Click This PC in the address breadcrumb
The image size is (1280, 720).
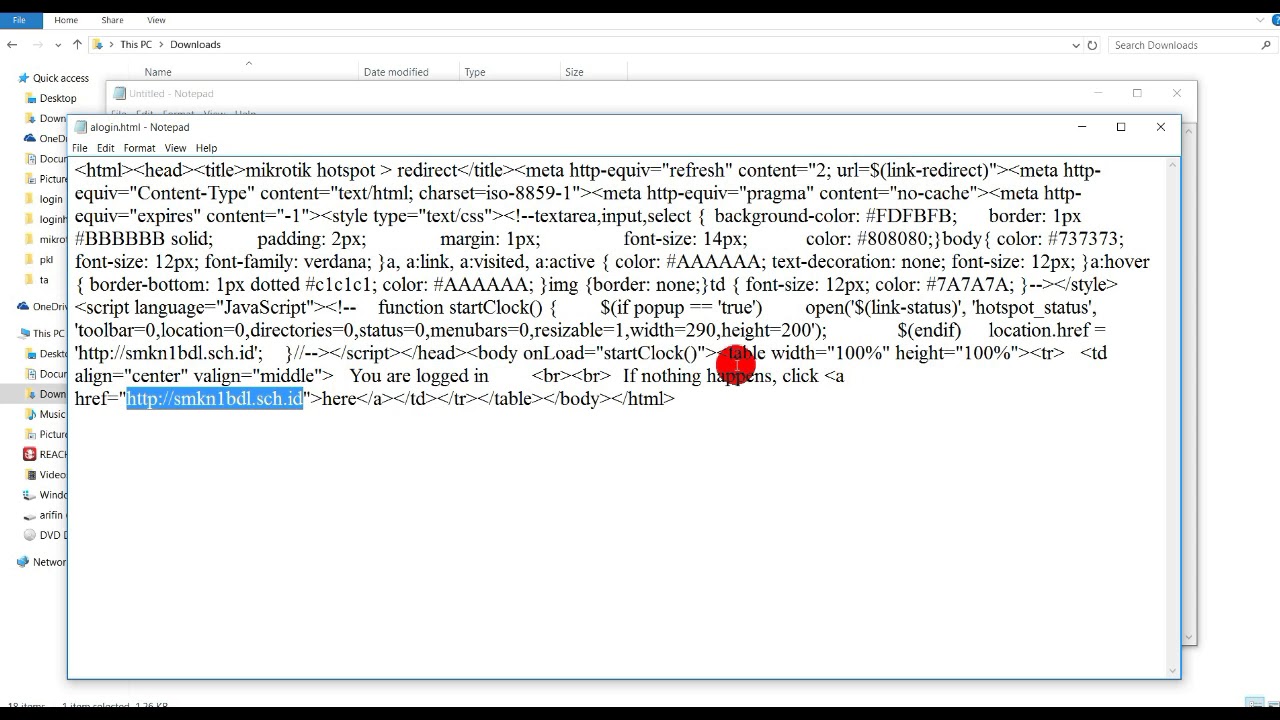point(136,45)
